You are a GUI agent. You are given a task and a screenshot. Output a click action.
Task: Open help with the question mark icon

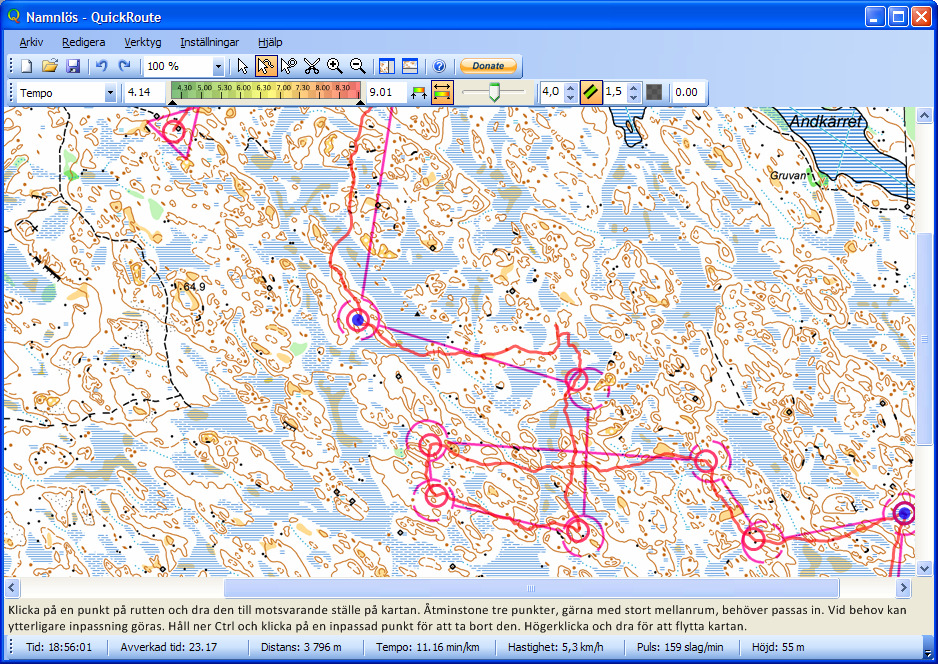click(x=439, y=66)
